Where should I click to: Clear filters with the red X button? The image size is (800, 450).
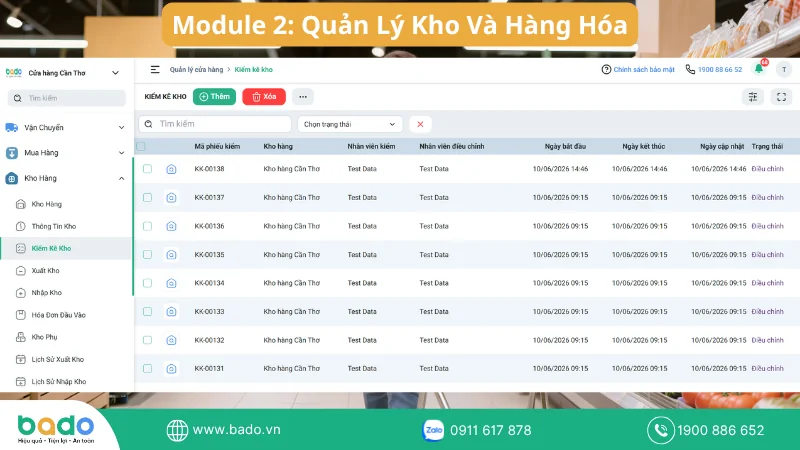click(x=420, y=124)
